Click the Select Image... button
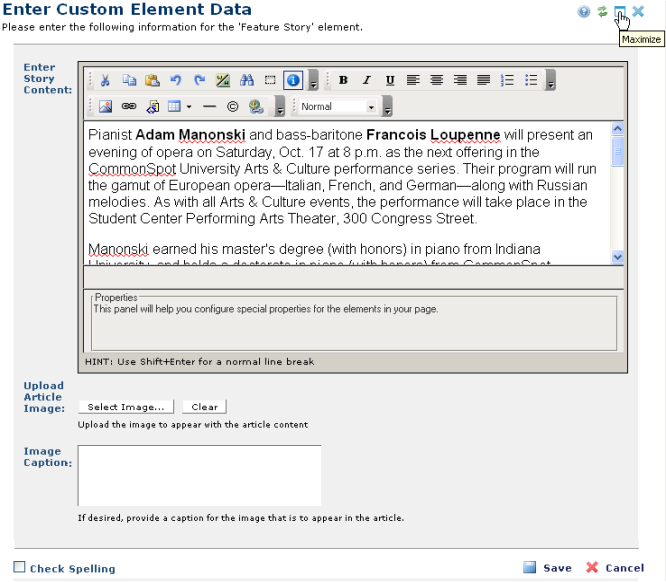 (x=126, y=407)
